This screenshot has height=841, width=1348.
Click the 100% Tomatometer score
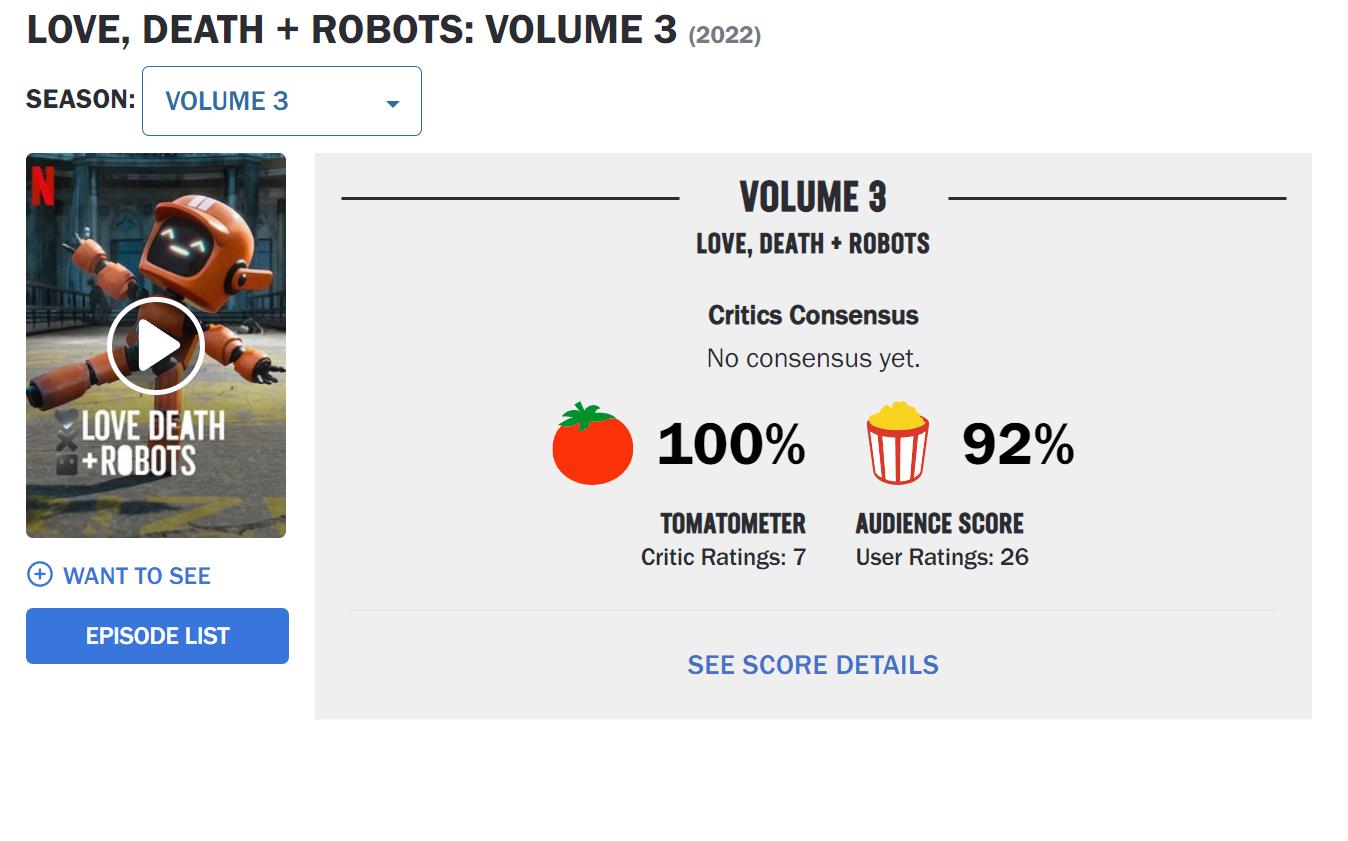click(x=731, y=444)
